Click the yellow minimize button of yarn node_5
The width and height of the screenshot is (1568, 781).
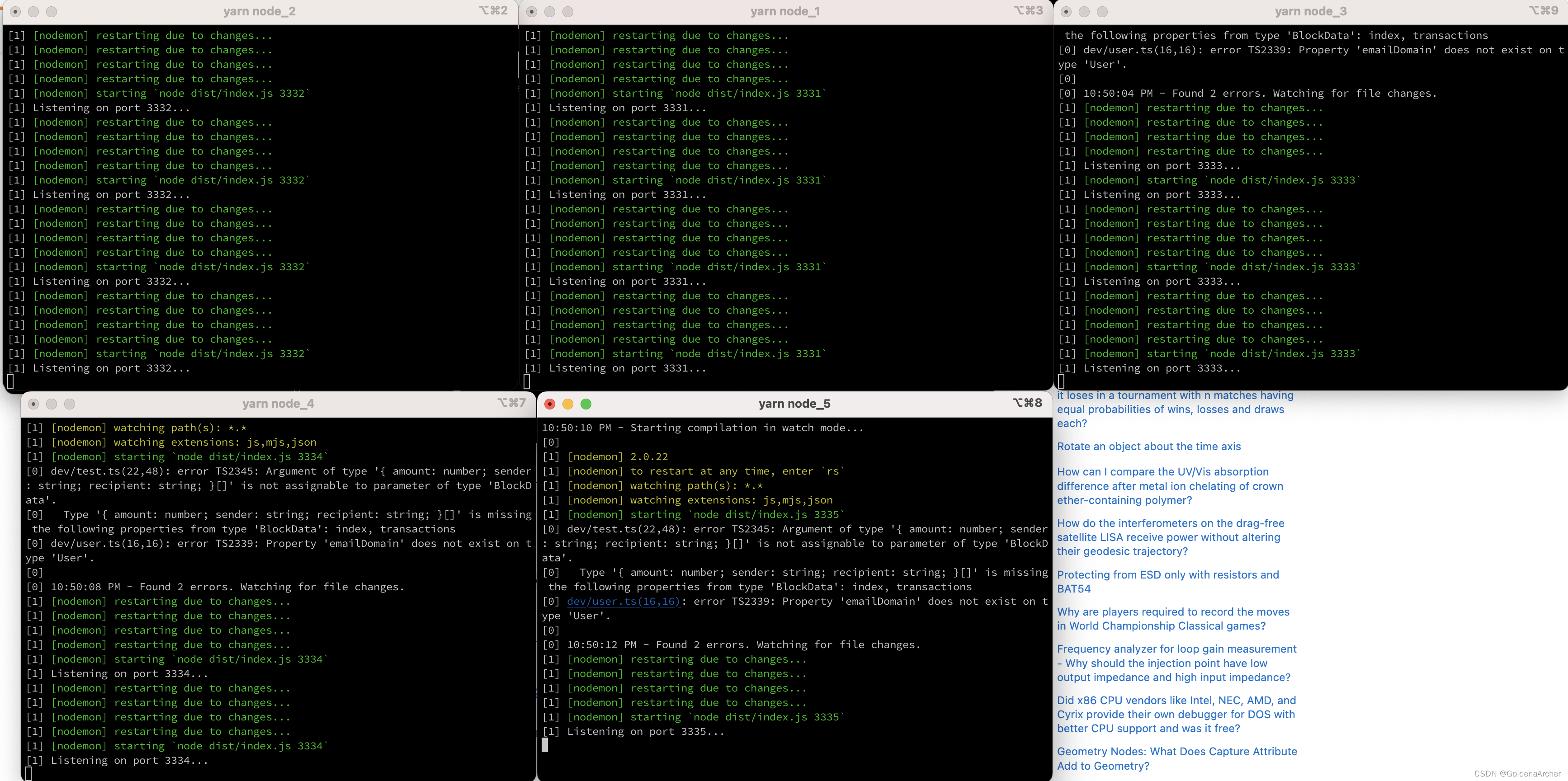[x=568, y=404]
